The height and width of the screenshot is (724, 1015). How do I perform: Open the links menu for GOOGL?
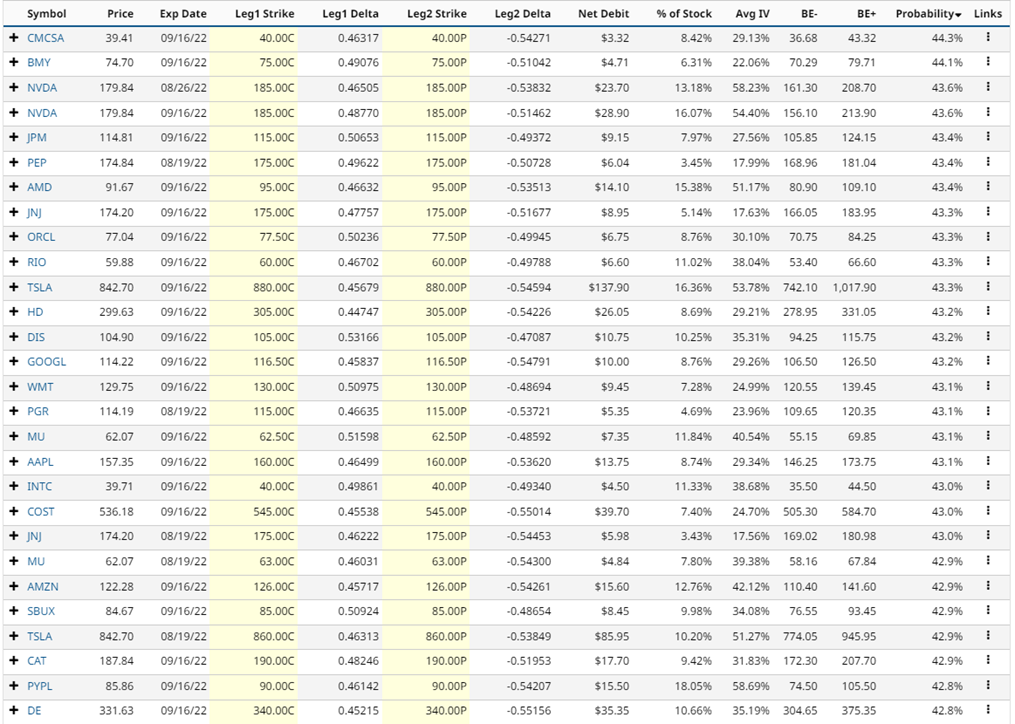coord(988,361)
